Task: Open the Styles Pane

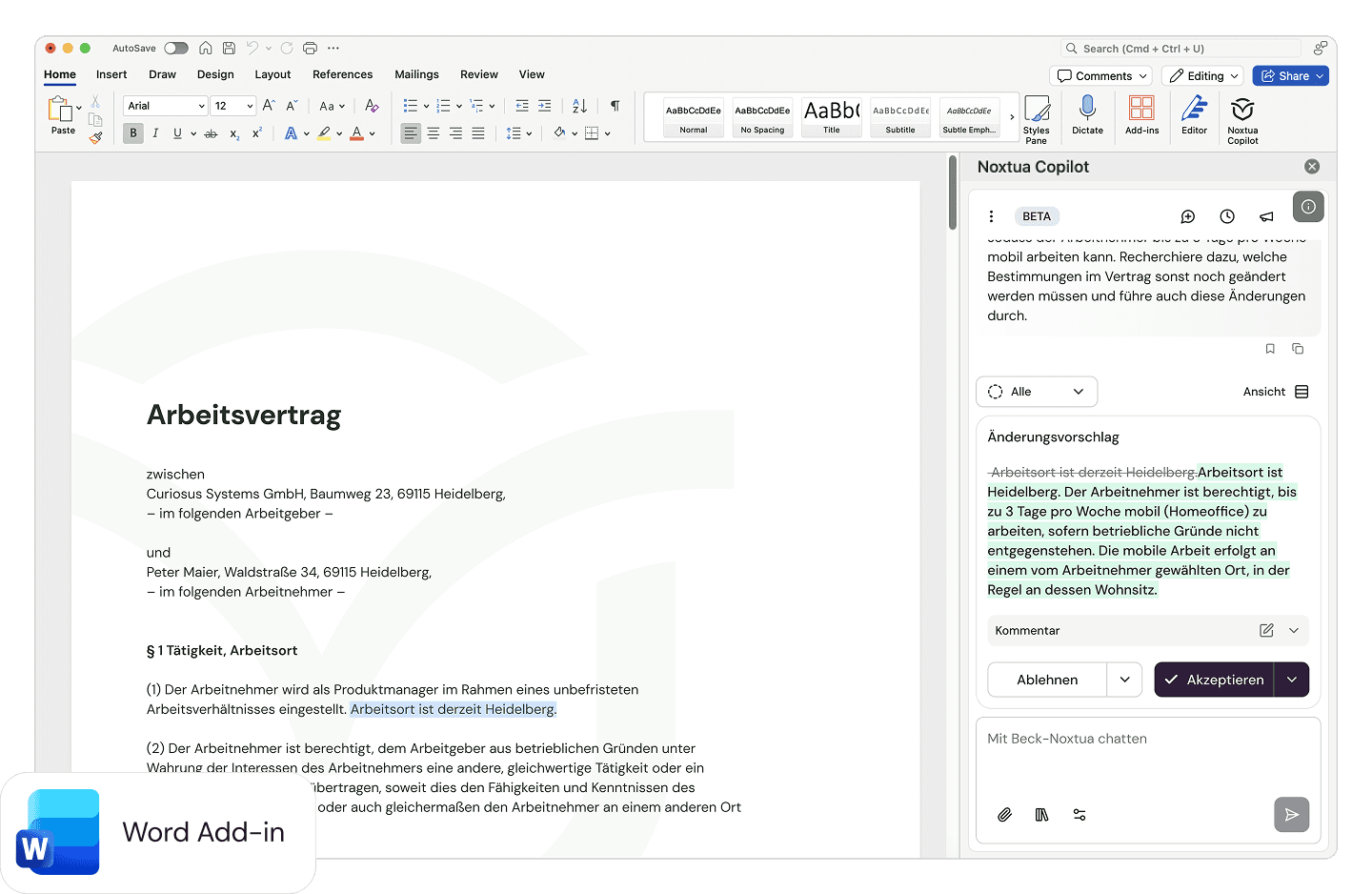Action: point(1037,119)
